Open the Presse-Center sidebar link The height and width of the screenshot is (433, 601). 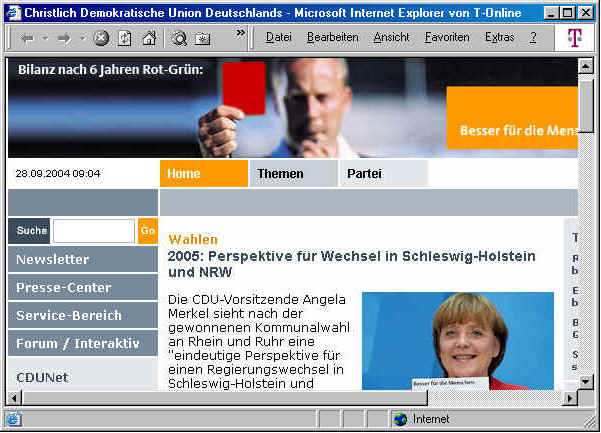pos(83,287)
